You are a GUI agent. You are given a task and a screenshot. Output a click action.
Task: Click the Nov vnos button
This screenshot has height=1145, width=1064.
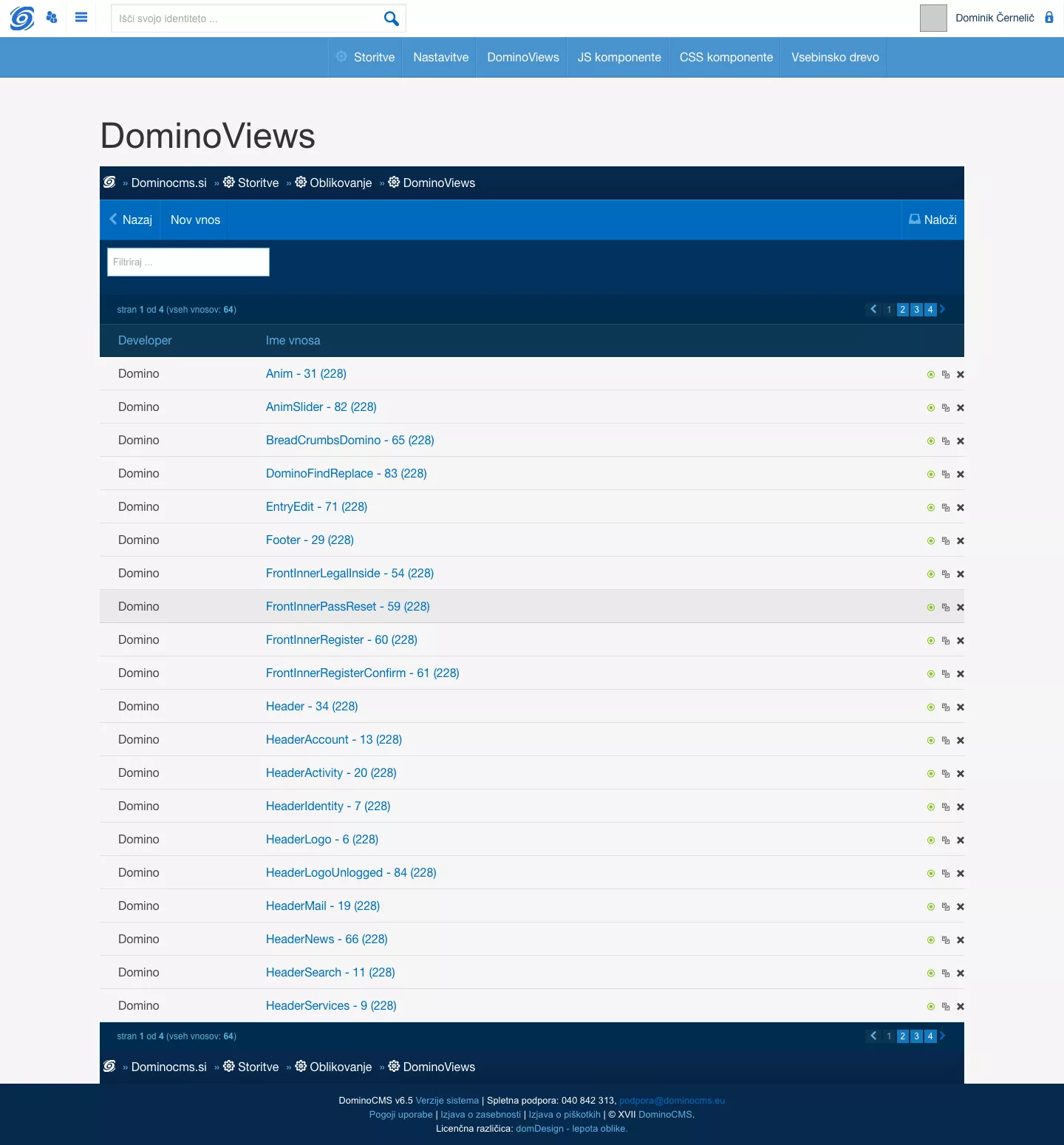(x=194, y=220)
